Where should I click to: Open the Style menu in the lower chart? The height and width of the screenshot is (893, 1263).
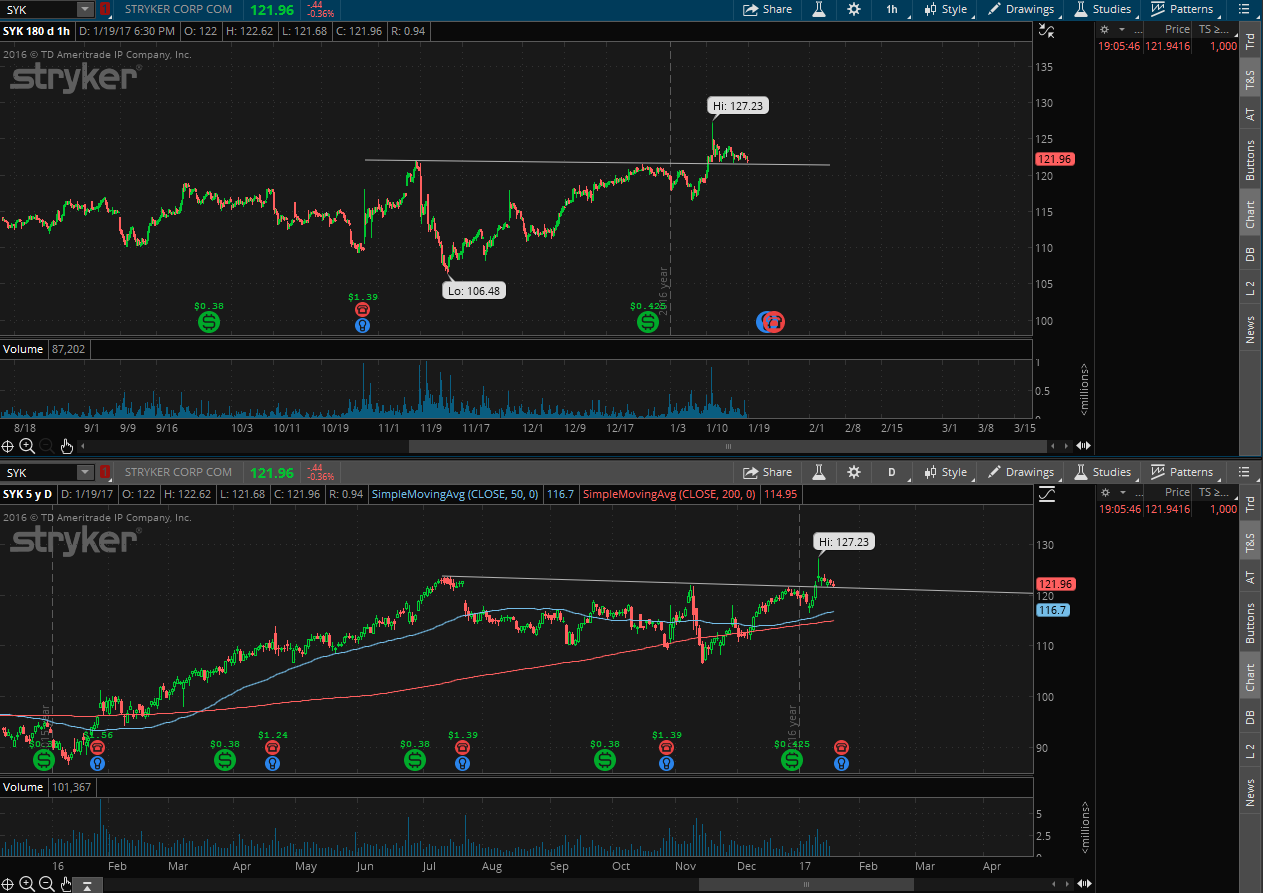click(x=946, y=472)
